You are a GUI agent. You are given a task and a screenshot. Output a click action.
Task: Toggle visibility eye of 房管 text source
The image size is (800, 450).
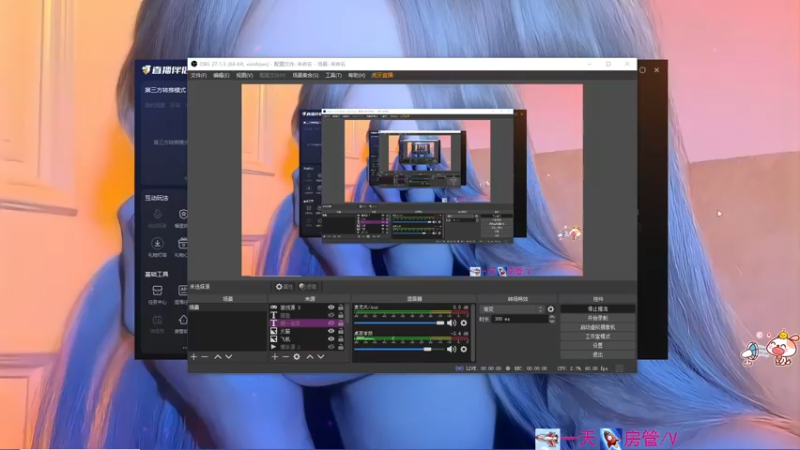[x=331, y=315]
